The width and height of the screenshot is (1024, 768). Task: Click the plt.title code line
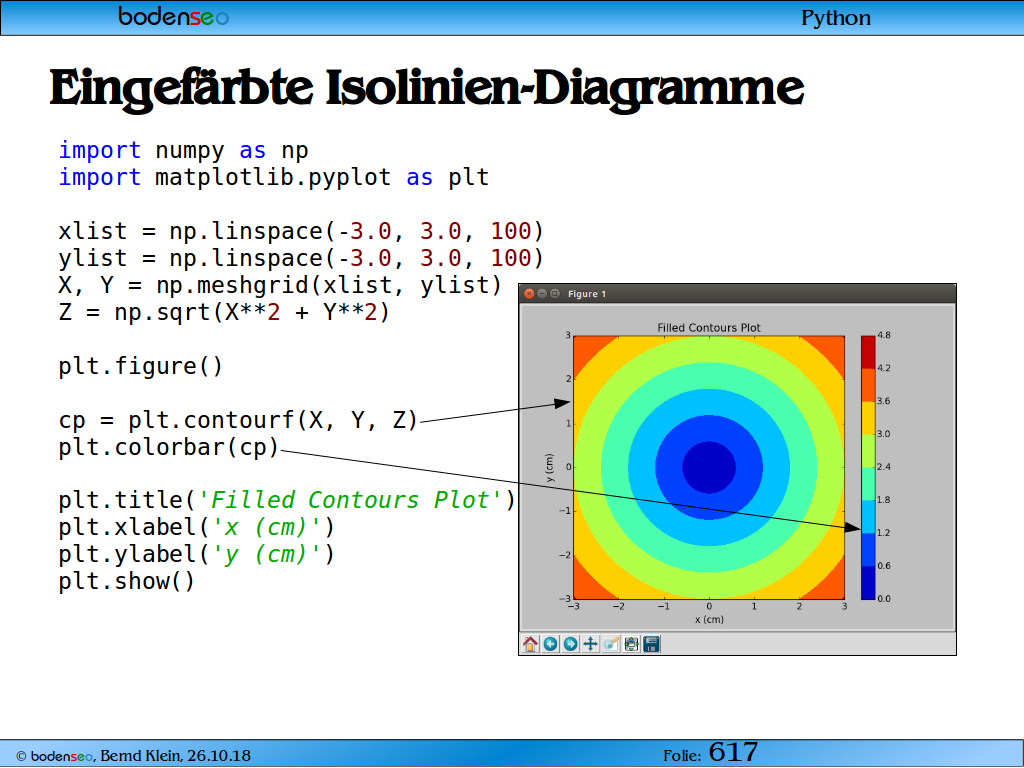click(x=287, y=501)
